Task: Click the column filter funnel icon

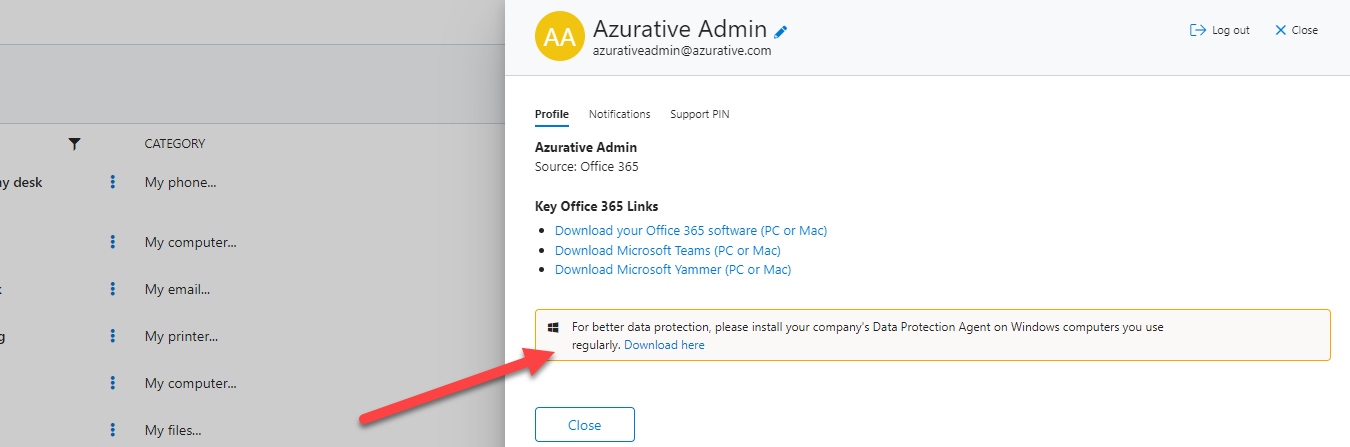Action: pos(74,144)
